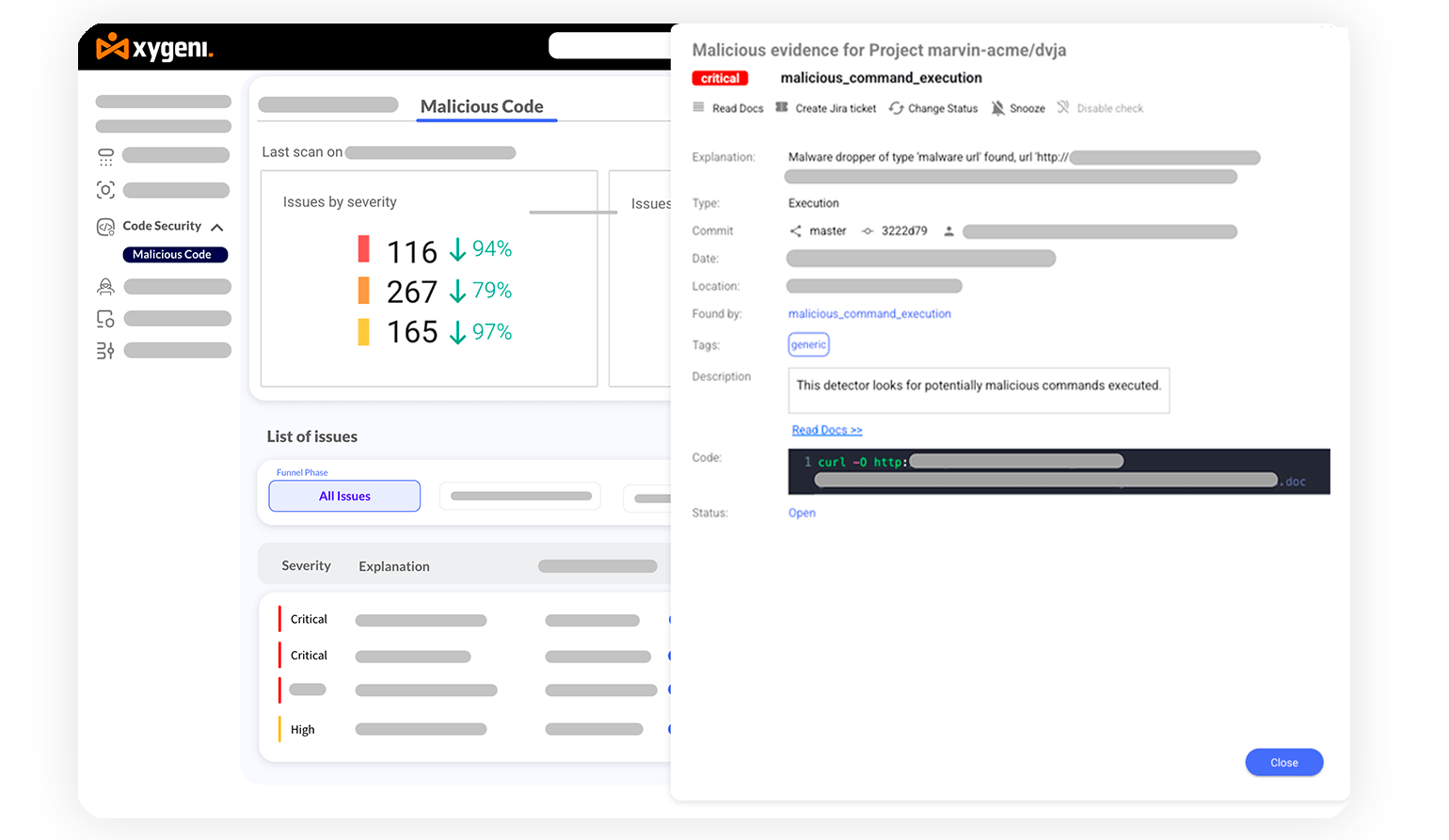The width and height of the screenshot is (1449, 840).
Task: Collapse the Code Security section chevron
Action: tap(217, 228)
